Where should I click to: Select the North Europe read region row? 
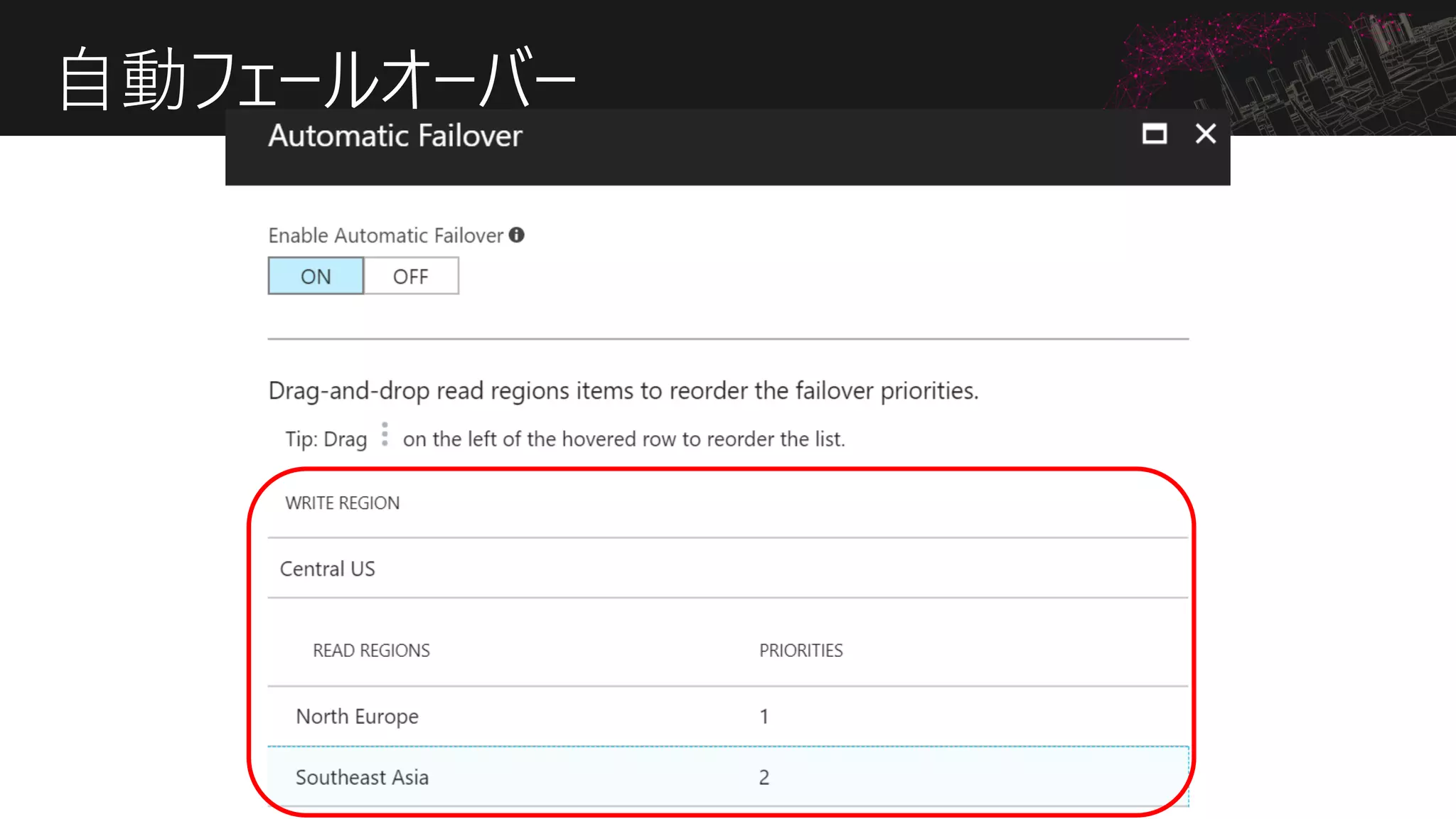pos(358,716)
